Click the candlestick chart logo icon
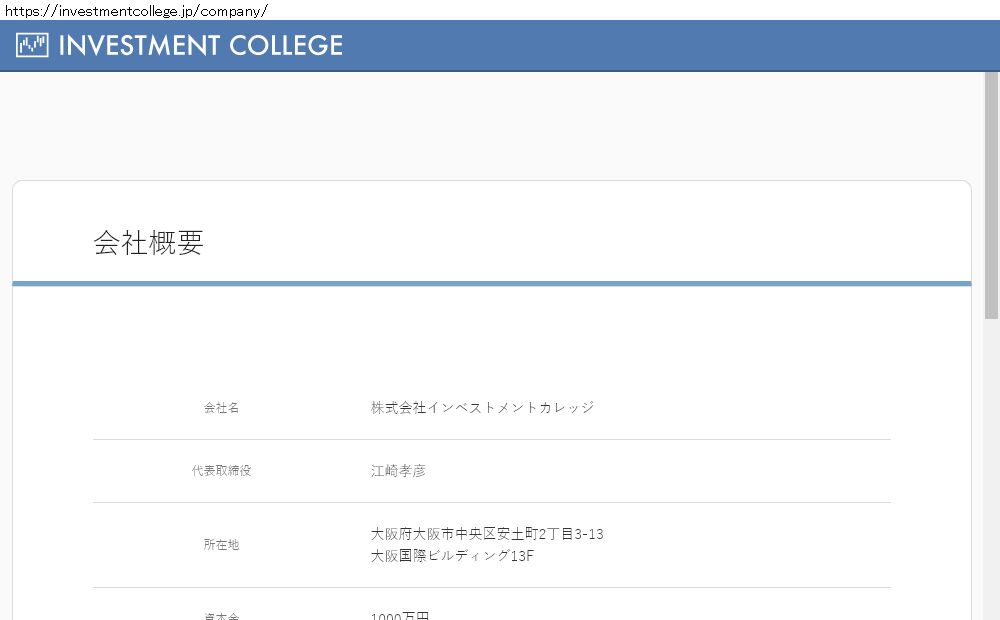The width and height of the screenshot is (1000, 620). 32,45
